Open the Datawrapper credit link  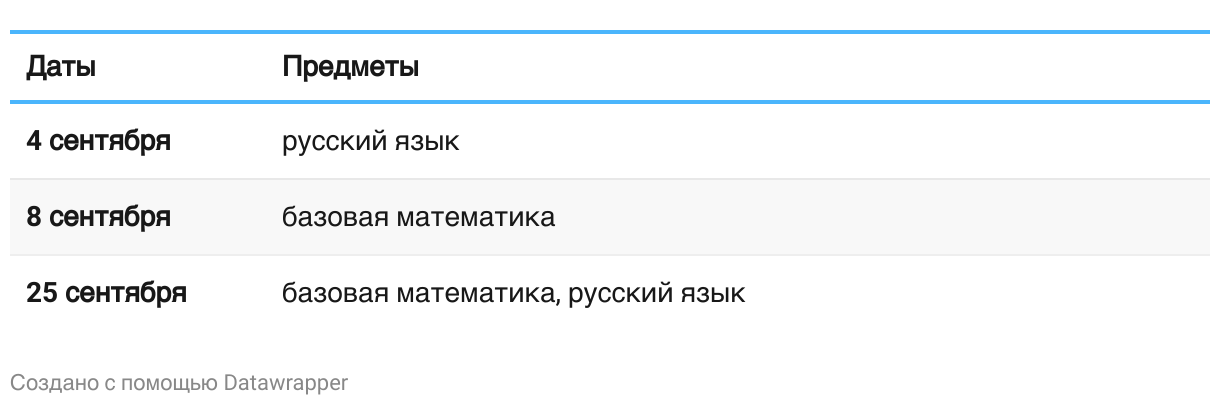pyautogui.click(x=286, y=383)
